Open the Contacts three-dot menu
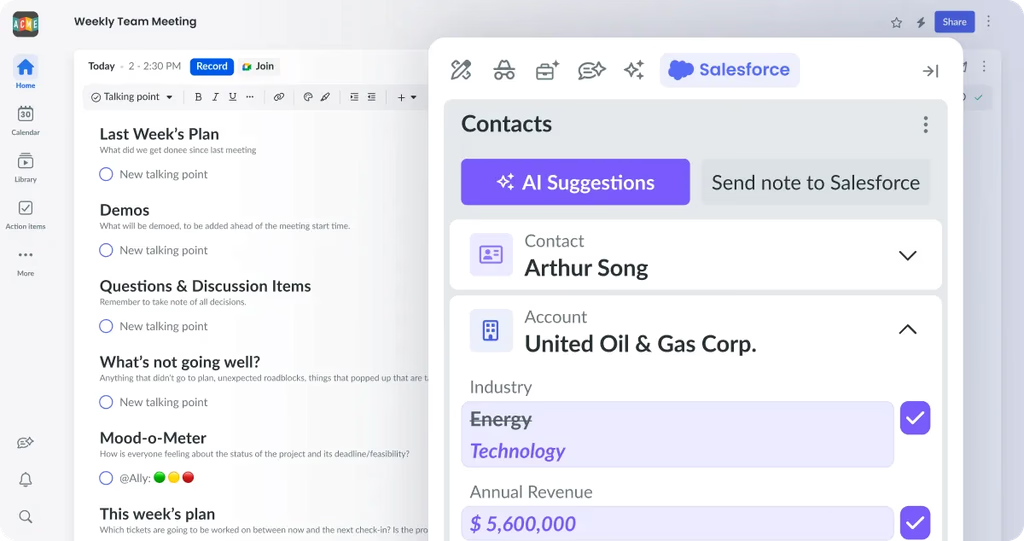Viewport: 1024px width, 541px height. click(925, 125)
